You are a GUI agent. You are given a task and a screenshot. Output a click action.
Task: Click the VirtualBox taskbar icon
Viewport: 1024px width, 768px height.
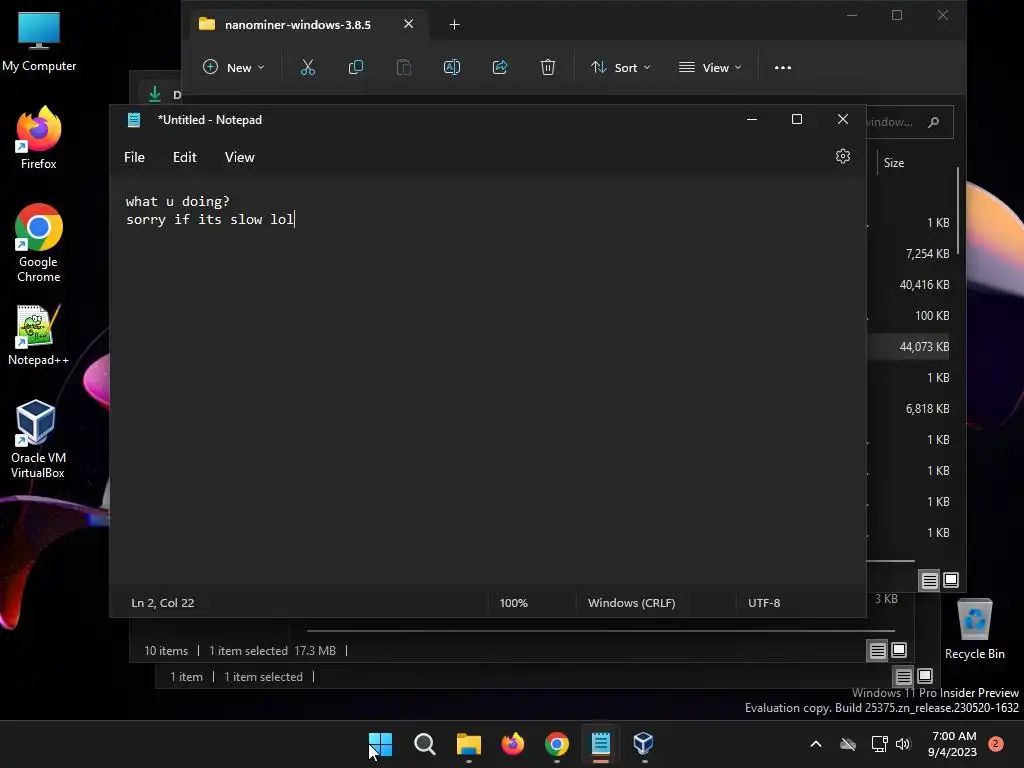644,744
